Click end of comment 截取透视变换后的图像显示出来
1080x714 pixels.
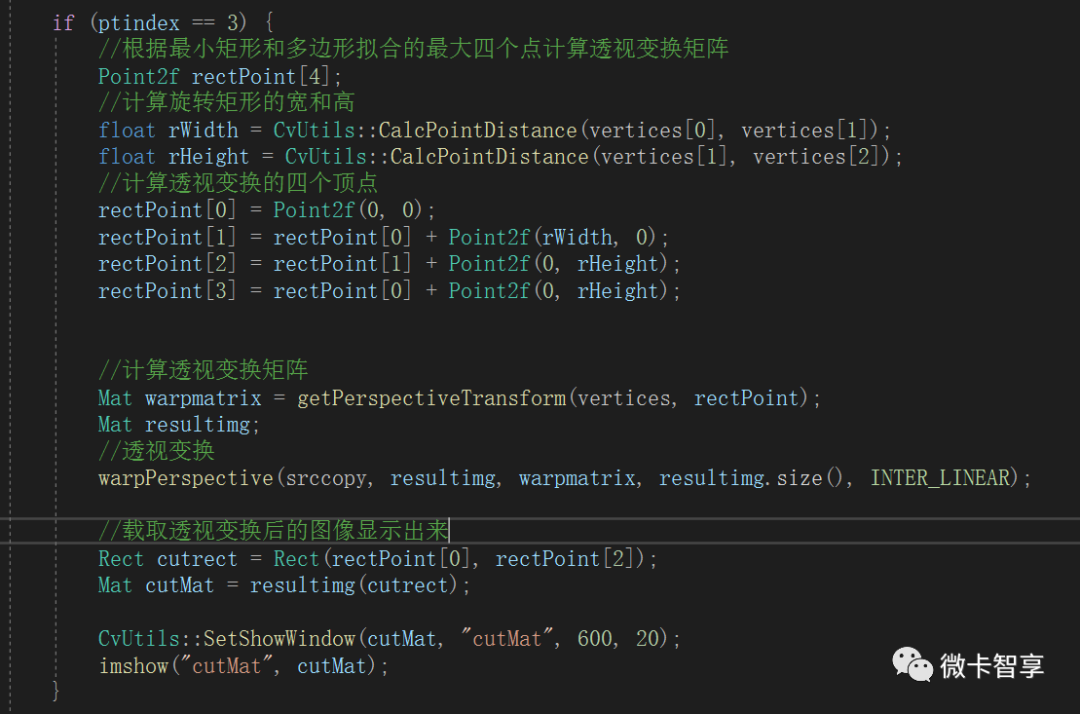coord(448,530)
